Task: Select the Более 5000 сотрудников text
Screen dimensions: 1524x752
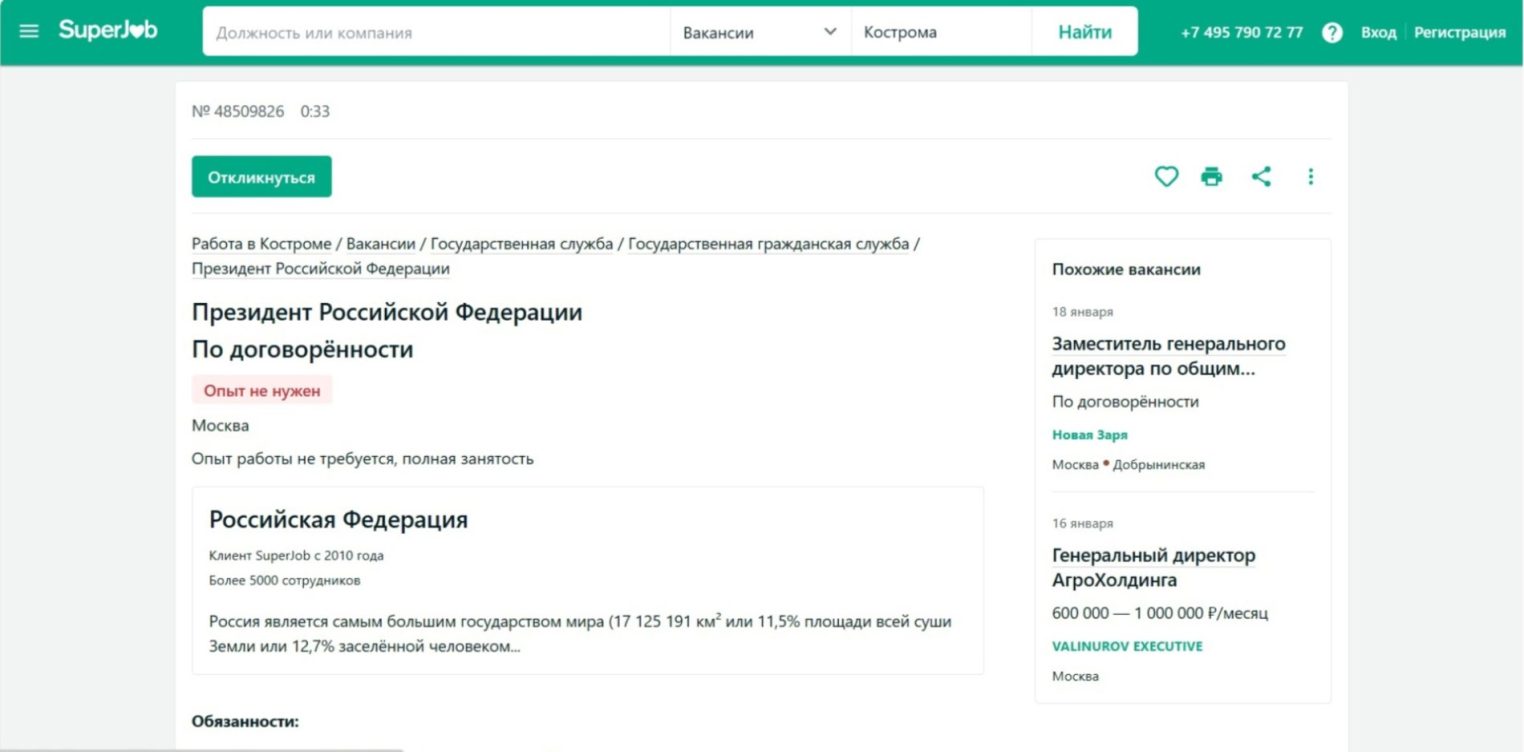Action: pos(285,580)
